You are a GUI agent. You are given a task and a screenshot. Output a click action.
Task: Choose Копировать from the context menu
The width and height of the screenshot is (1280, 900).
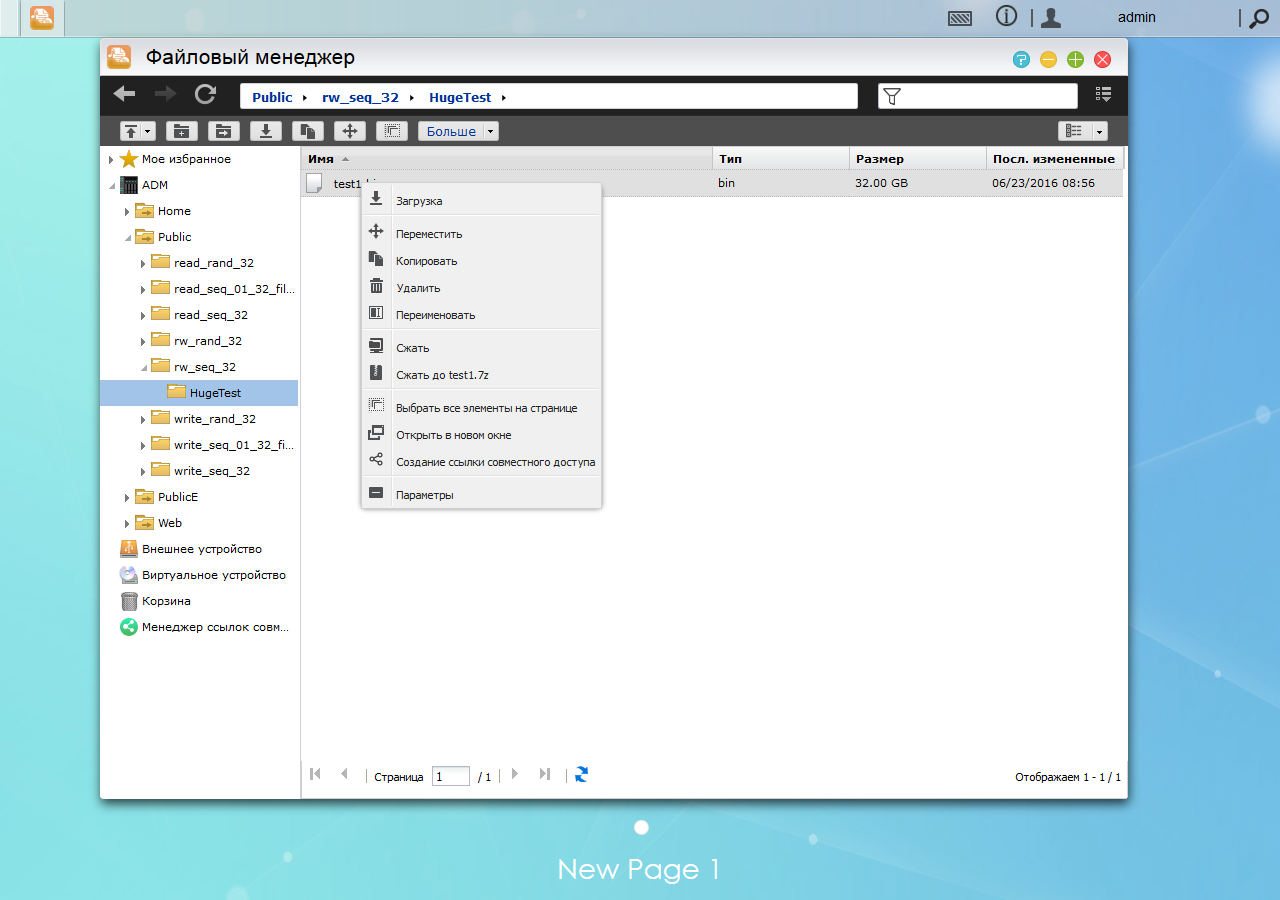(x=481, y=261)
